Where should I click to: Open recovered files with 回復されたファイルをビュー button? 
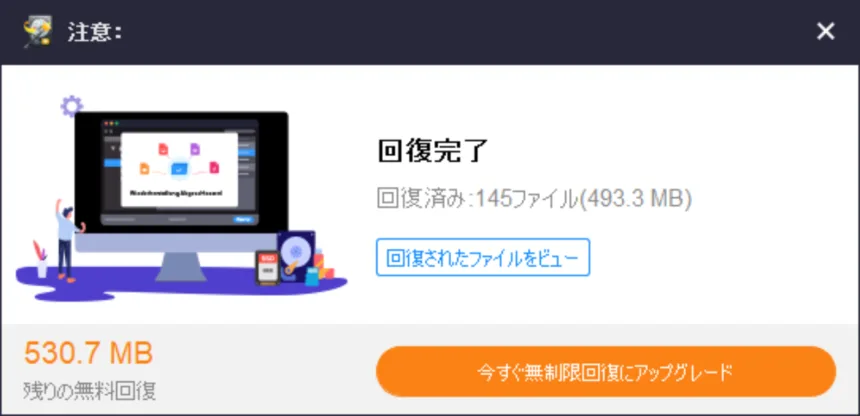(483, 257)
